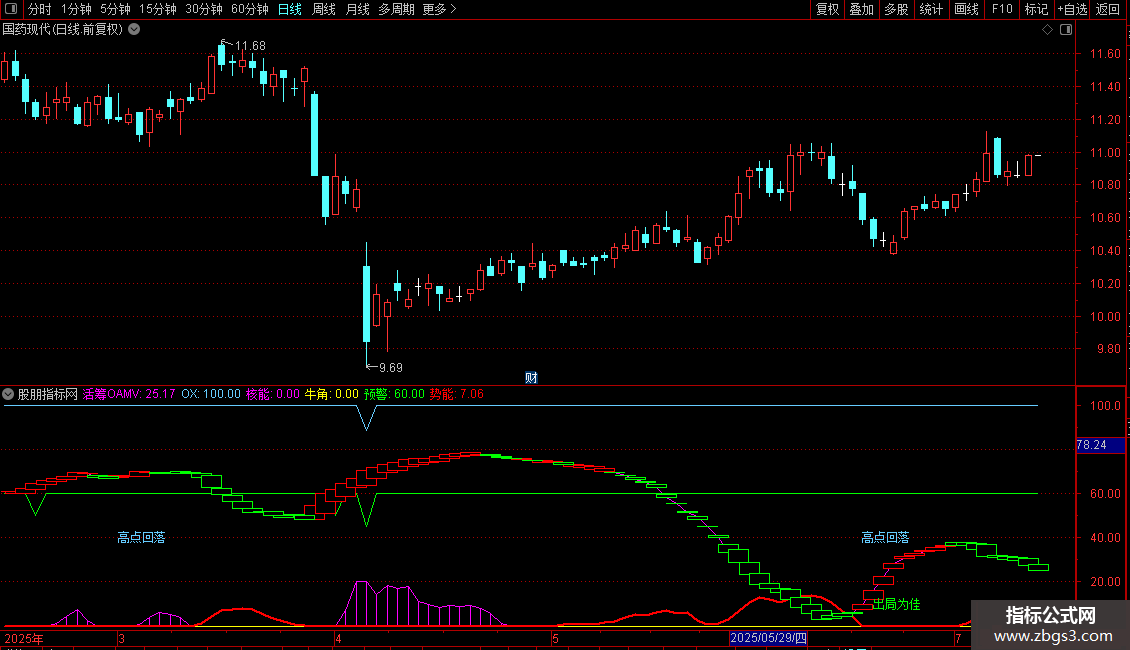This screenshot has height=650, width=1130.
Task: Click the 核能: 0.00 indicator value
Action: click(272, 394)
